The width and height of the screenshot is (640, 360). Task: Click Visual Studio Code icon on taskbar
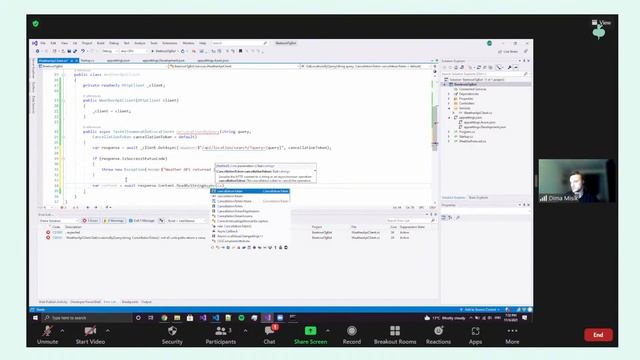click(216, 318)
